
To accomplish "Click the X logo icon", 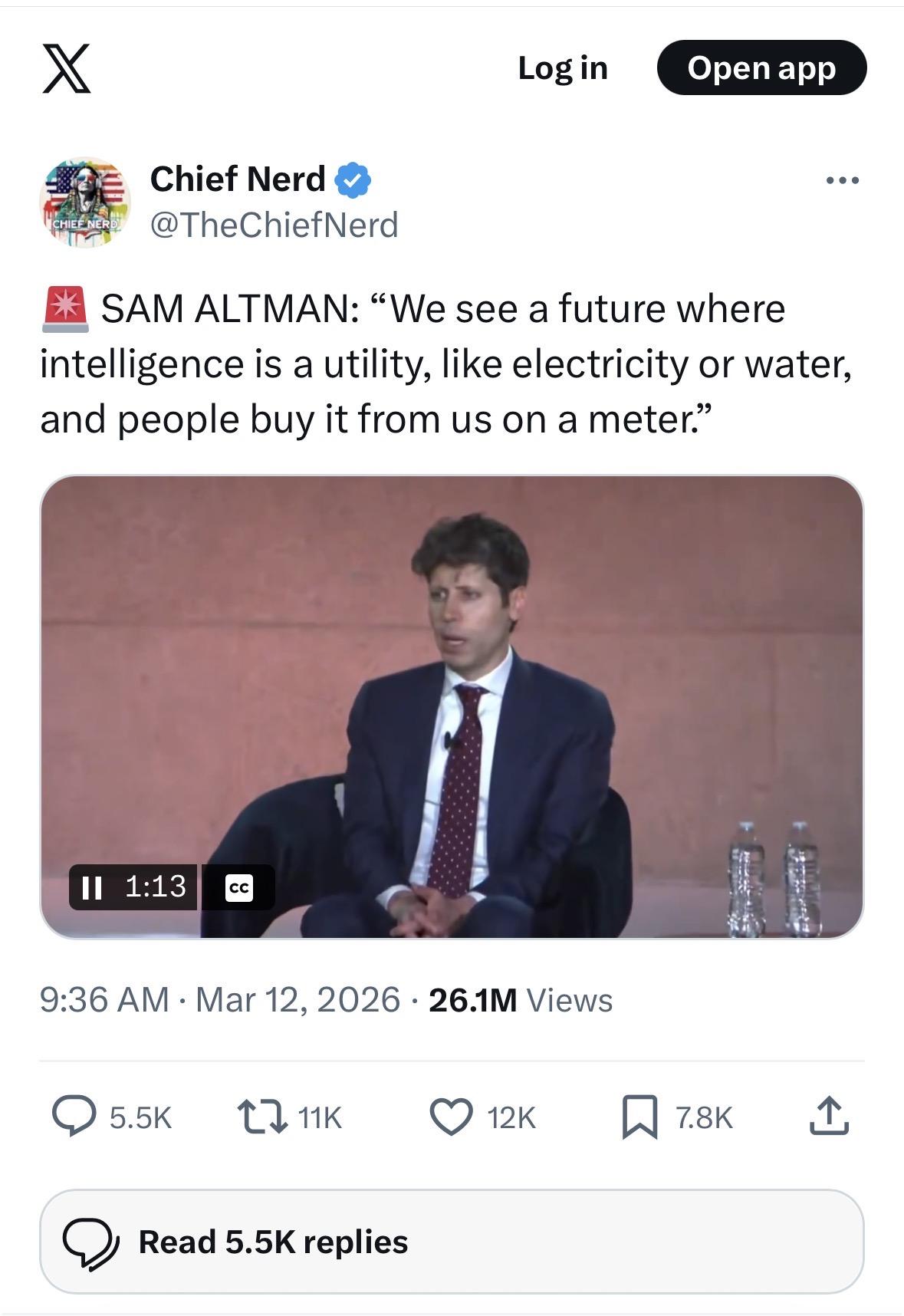I will 67,68.
